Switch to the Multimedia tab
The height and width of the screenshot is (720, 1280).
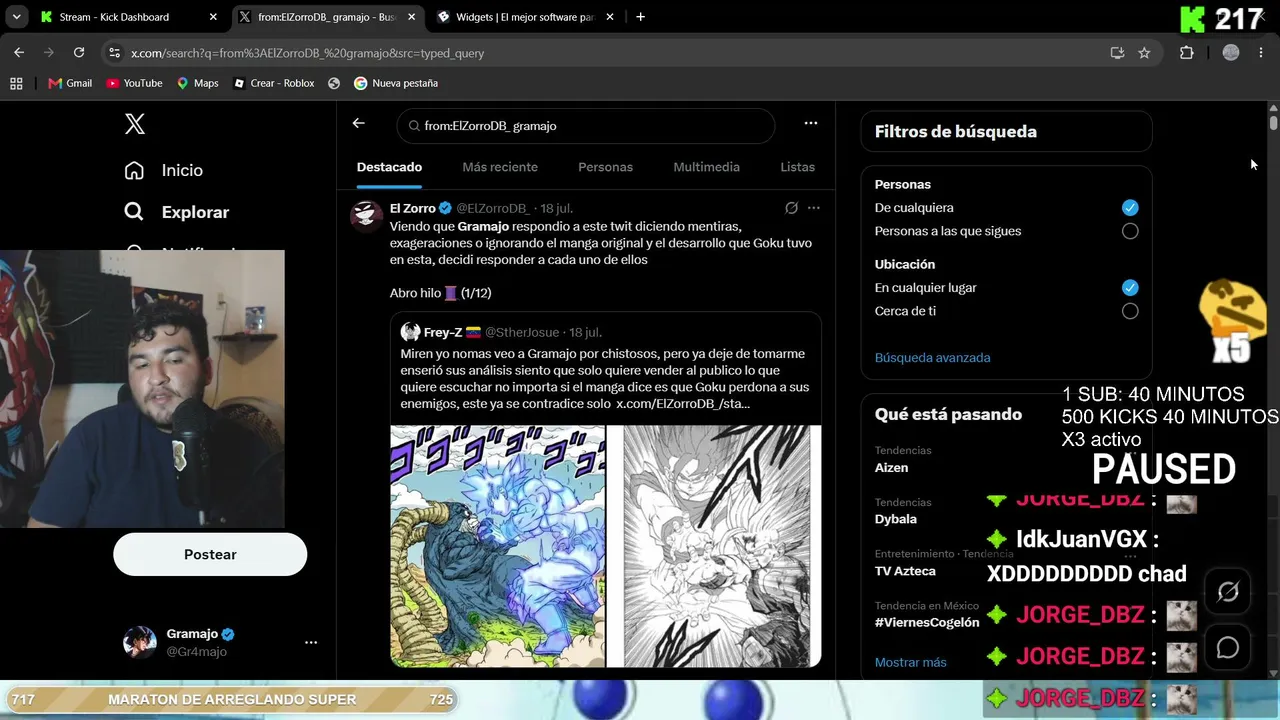[x=706, y=167]
